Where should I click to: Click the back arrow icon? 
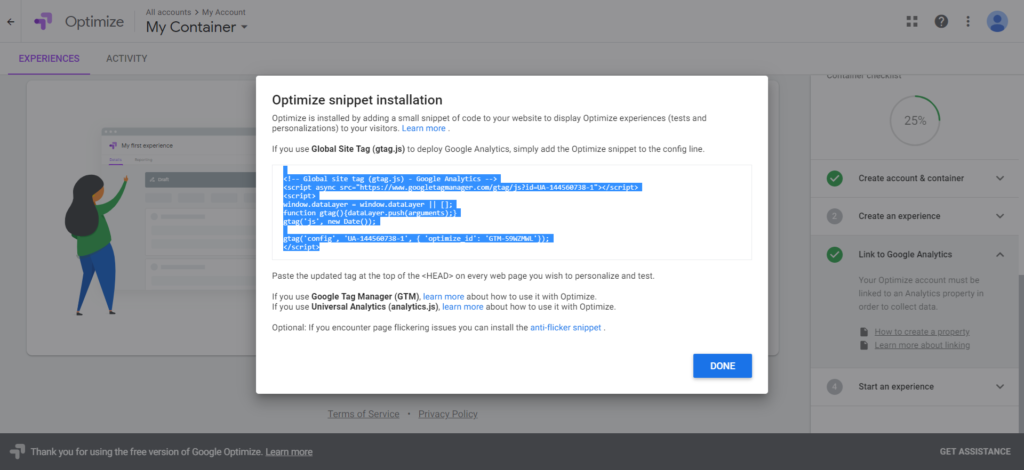11,21
